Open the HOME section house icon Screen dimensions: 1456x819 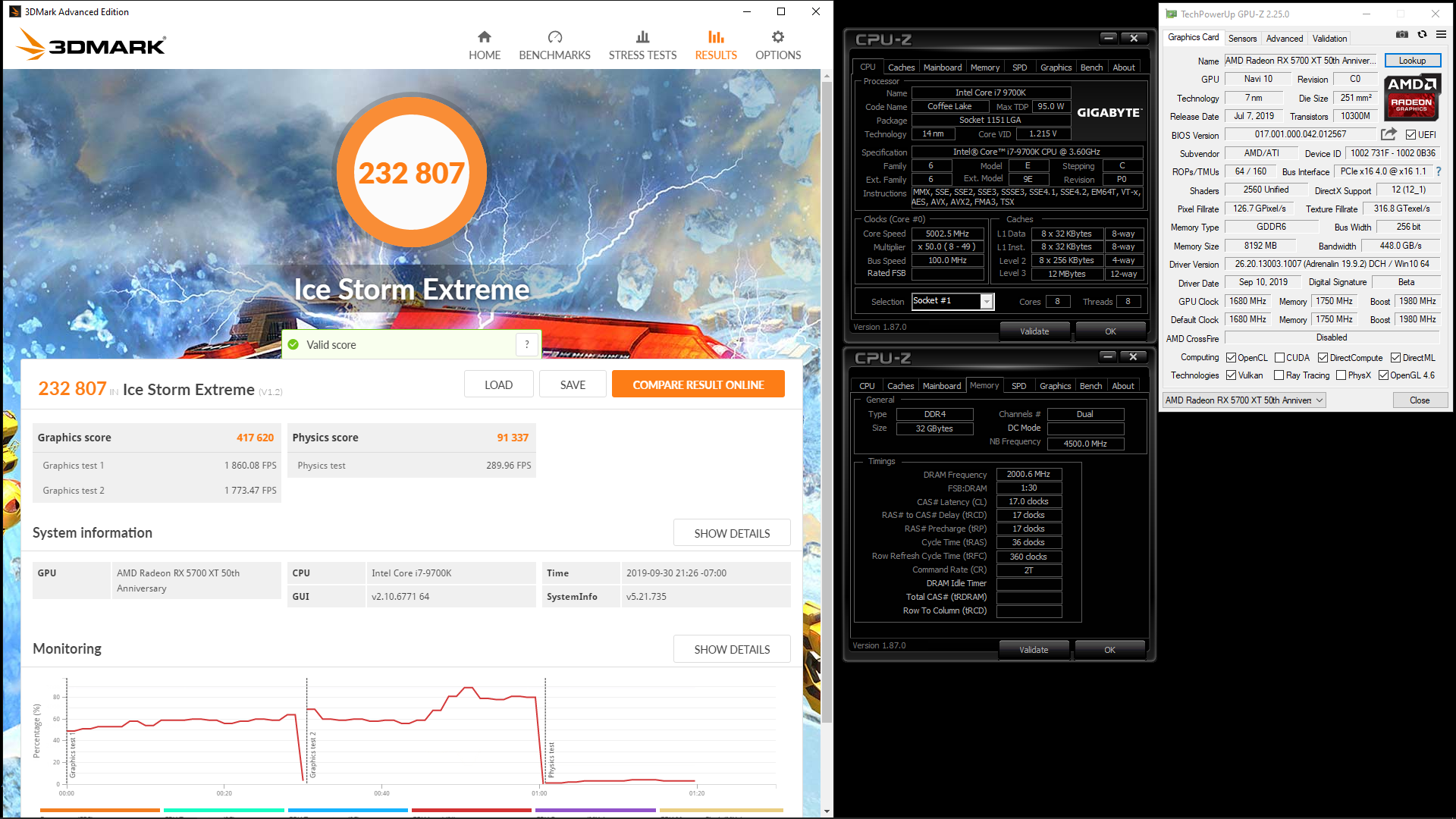point(484,36)
